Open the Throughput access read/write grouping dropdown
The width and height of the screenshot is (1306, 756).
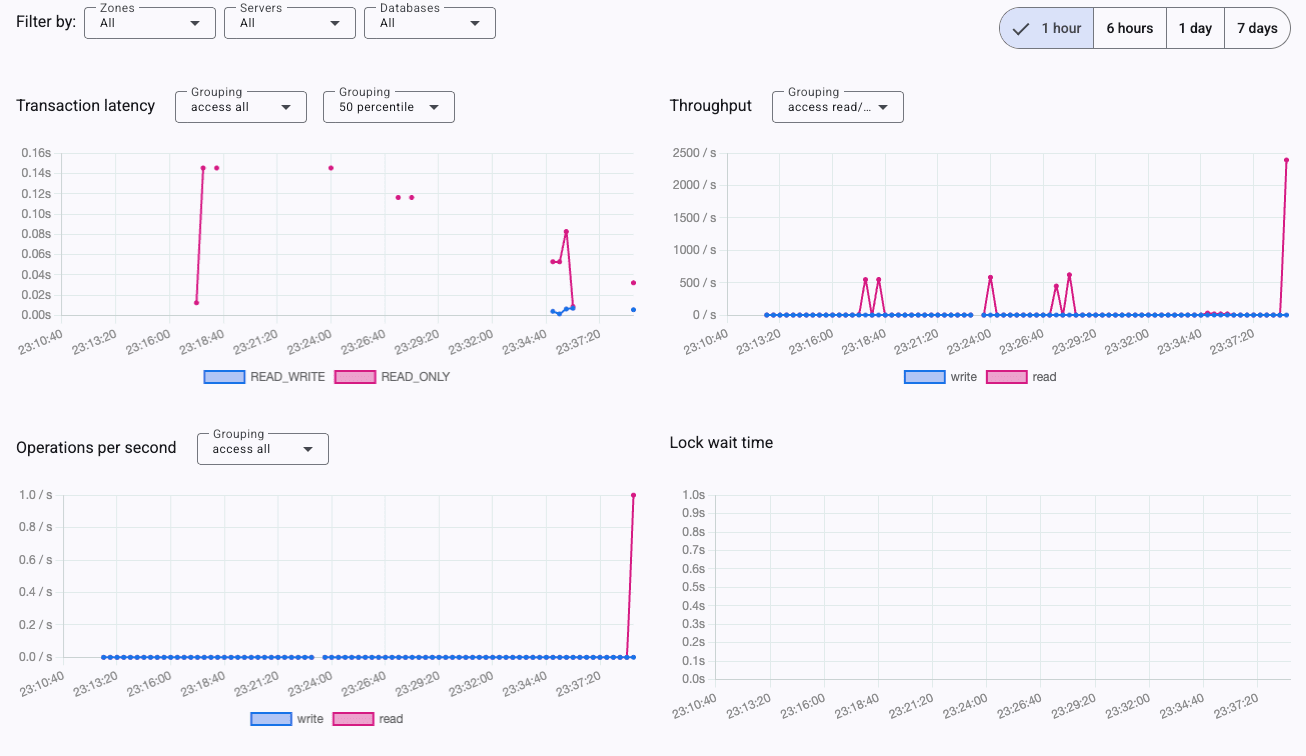coord(838,107)
